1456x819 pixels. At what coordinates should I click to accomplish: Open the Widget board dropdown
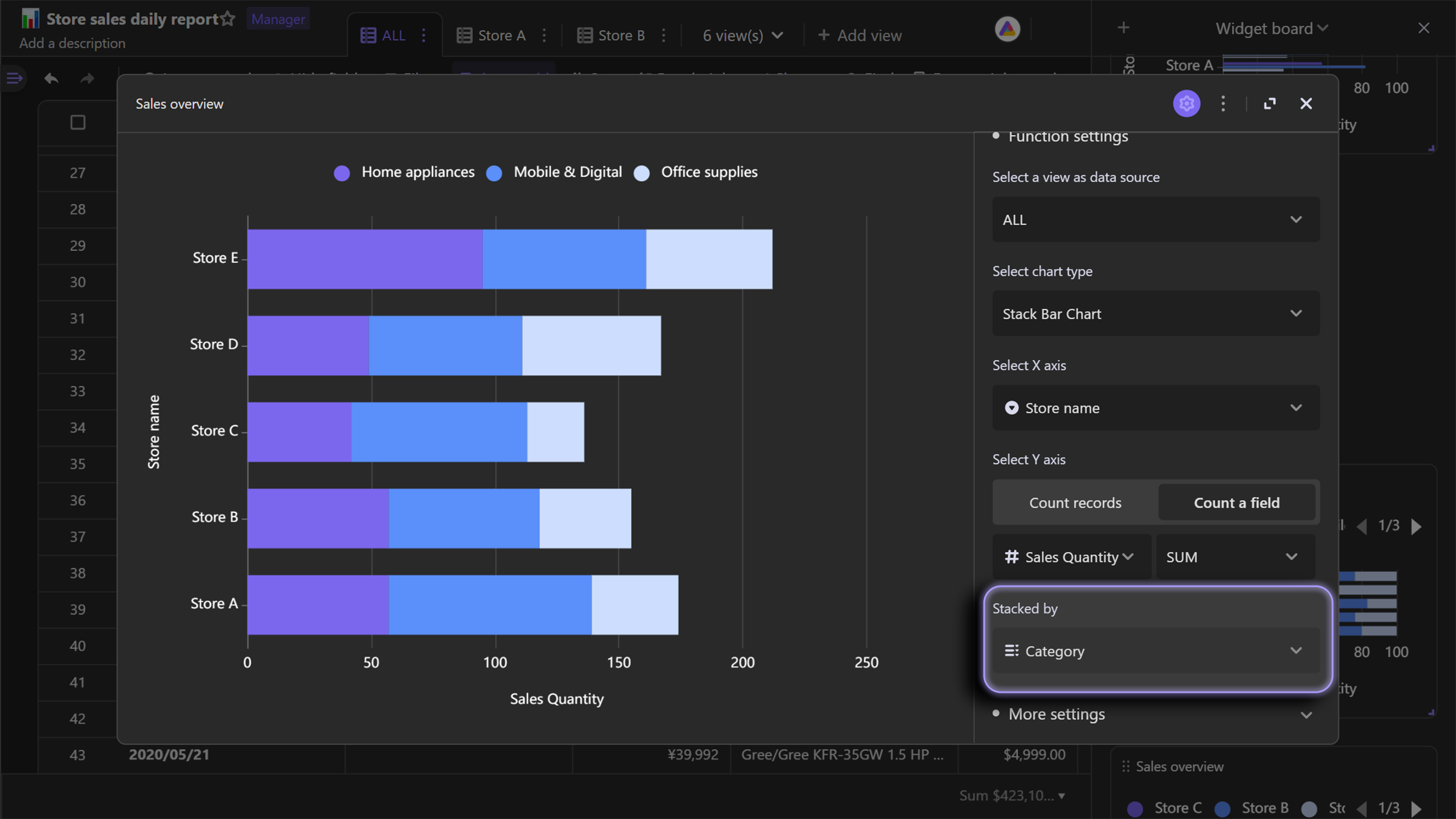pos(1271,28)
